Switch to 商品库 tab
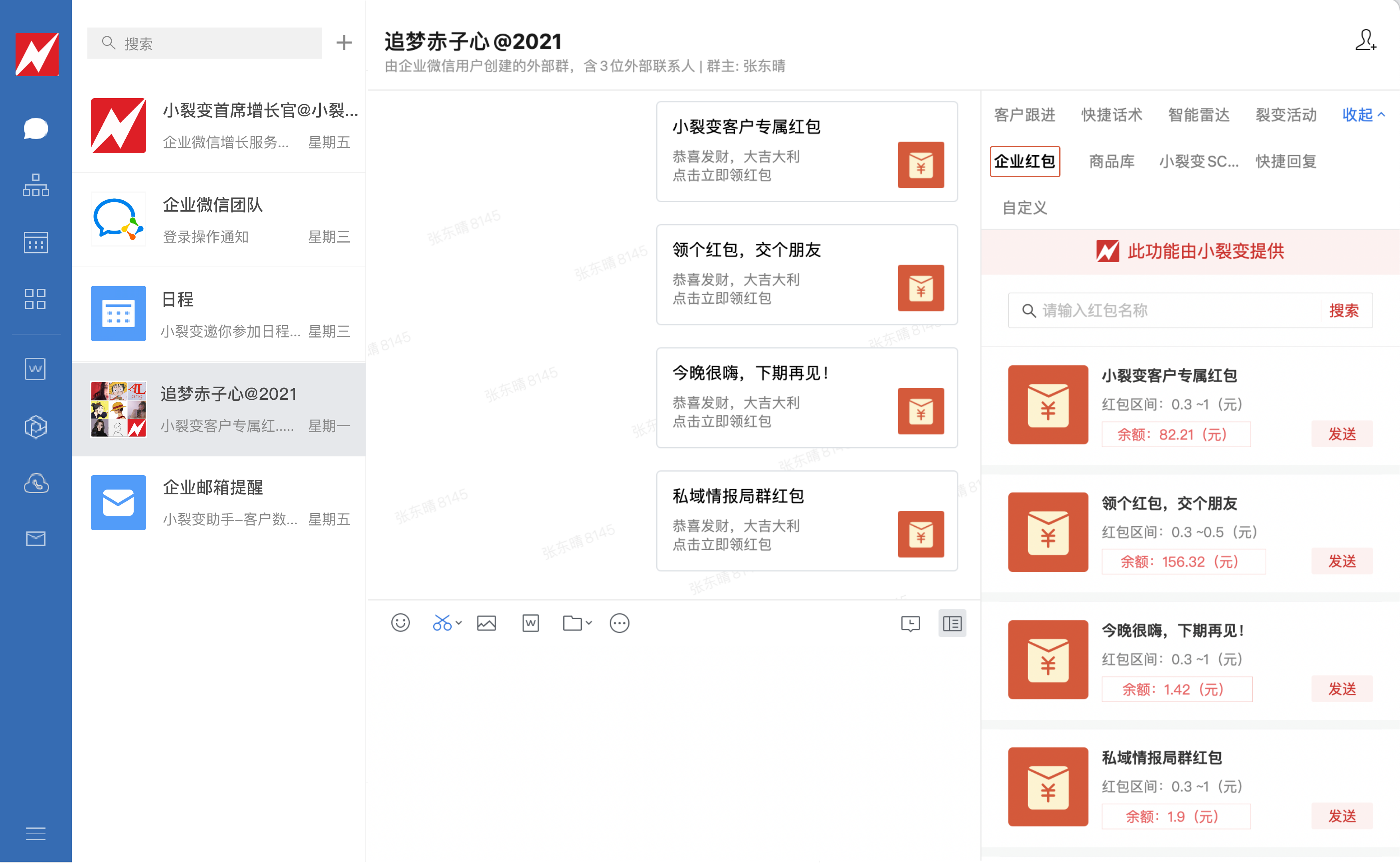The width and height of the screenshot is (1400, 863). click(1112, 162)
